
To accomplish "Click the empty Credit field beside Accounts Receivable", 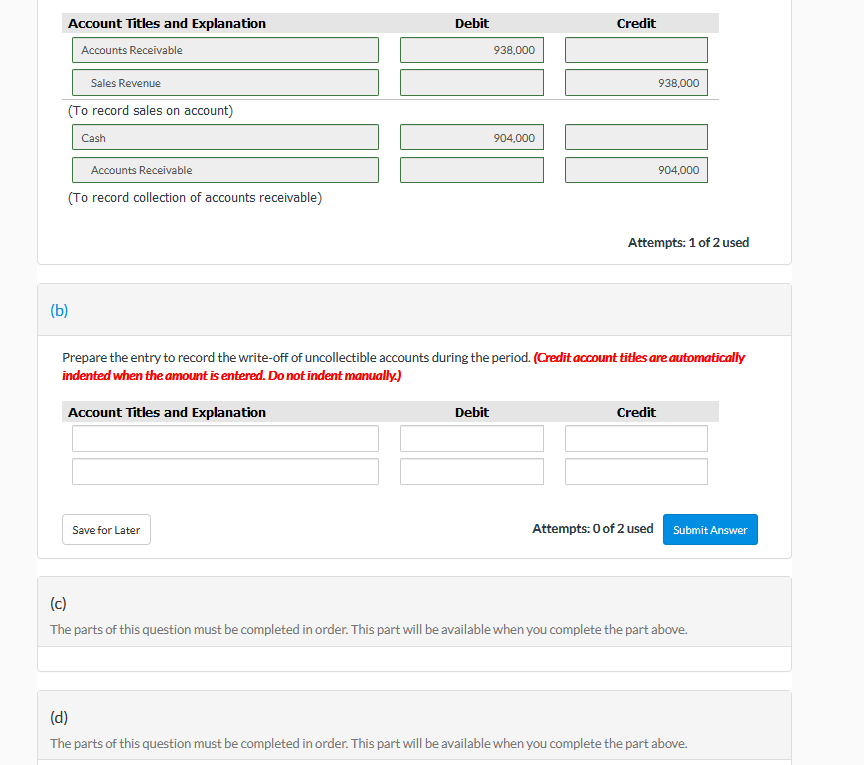I will tap(636, 49).
